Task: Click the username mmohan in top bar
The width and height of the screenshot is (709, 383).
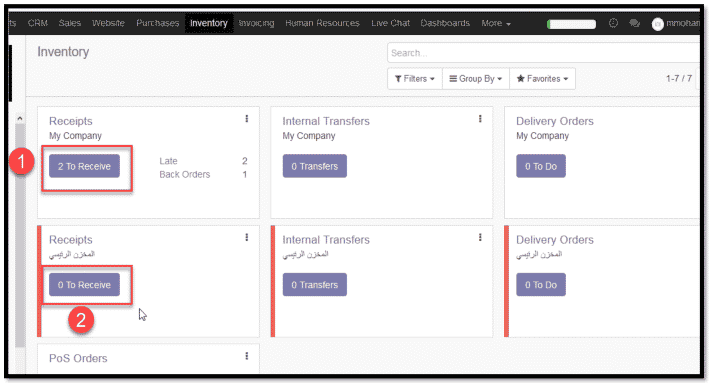Action: (683, 24)
